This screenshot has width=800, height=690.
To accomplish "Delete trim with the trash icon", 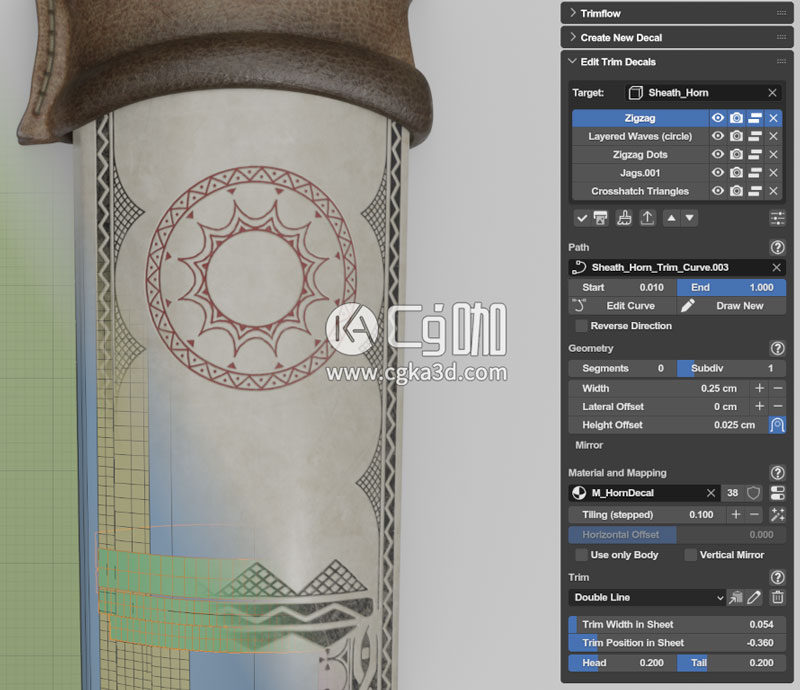I will 777,597.
